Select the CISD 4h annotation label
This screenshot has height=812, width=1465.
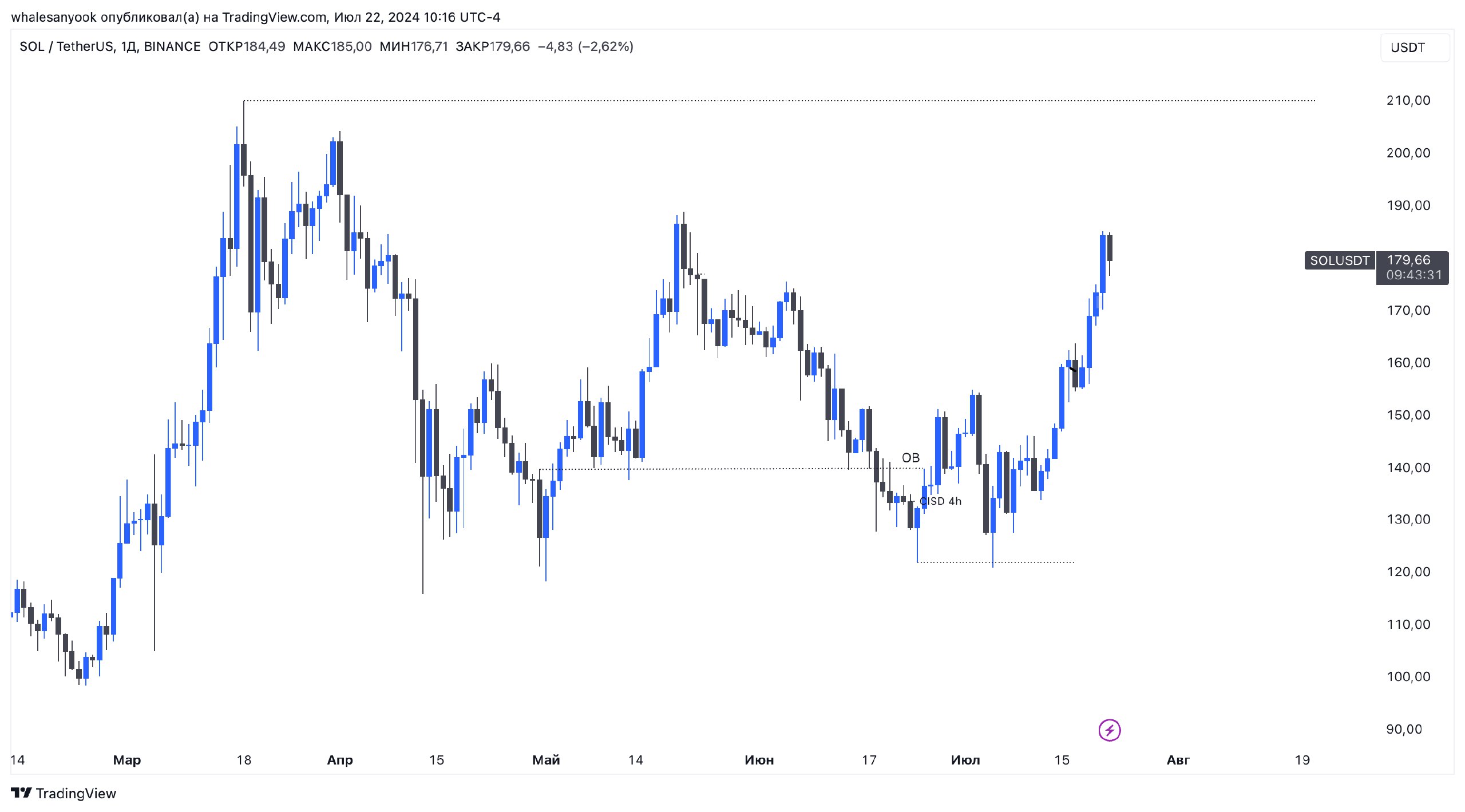[940, 501]
